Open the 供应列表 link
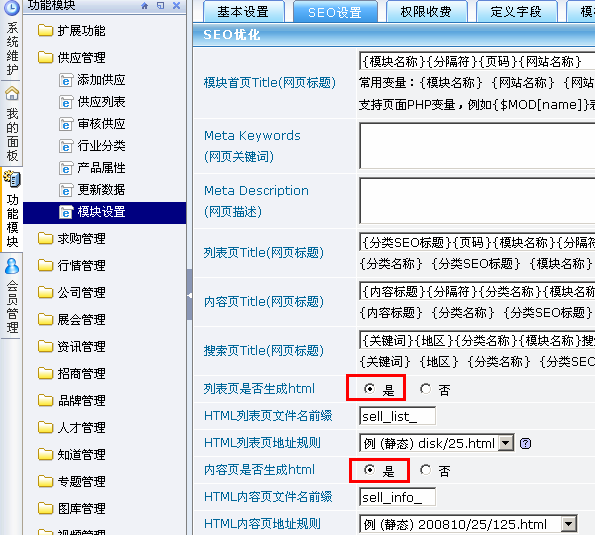 click(101, 102)
